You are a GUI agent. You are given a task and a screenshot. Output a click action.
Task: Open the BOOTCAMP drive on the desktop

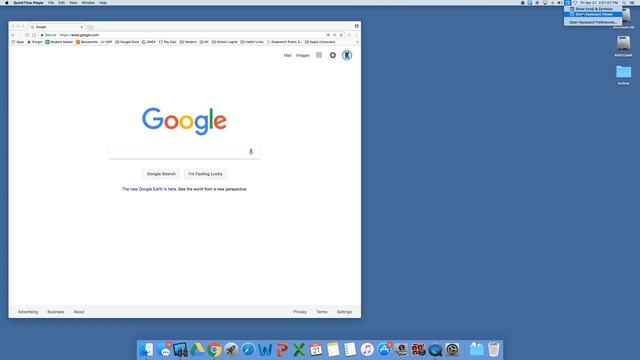point(623,46)
